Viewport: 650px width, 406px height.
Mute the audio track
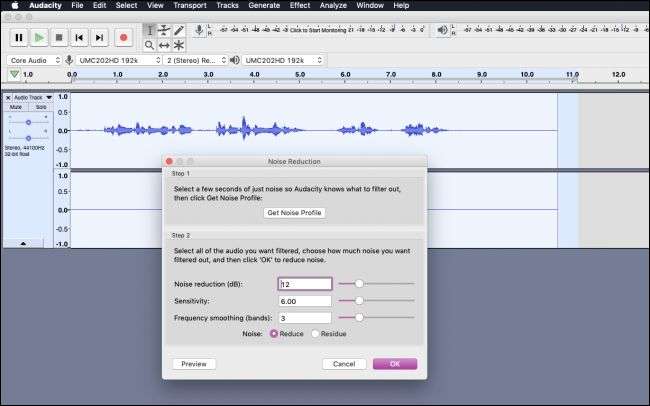click(x=15, y=106)
